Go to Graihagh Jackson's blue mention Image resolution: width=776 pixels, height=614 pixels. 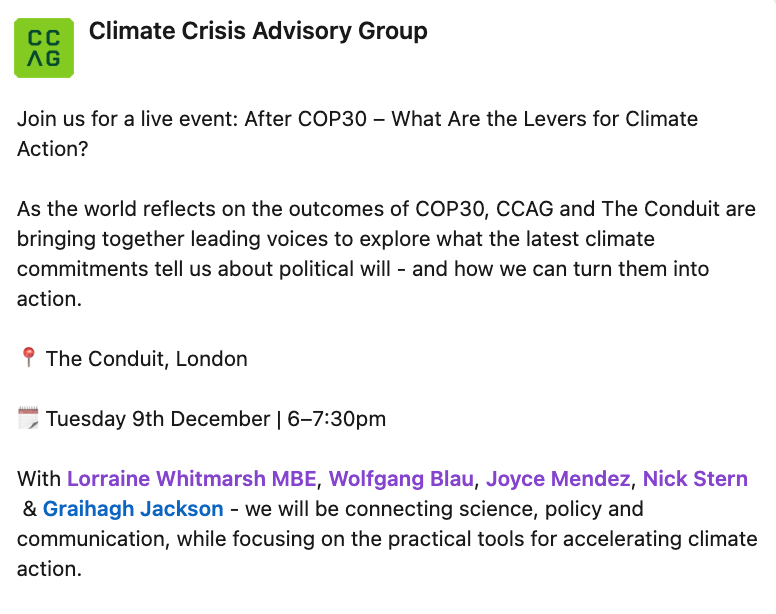pos(133,509)
